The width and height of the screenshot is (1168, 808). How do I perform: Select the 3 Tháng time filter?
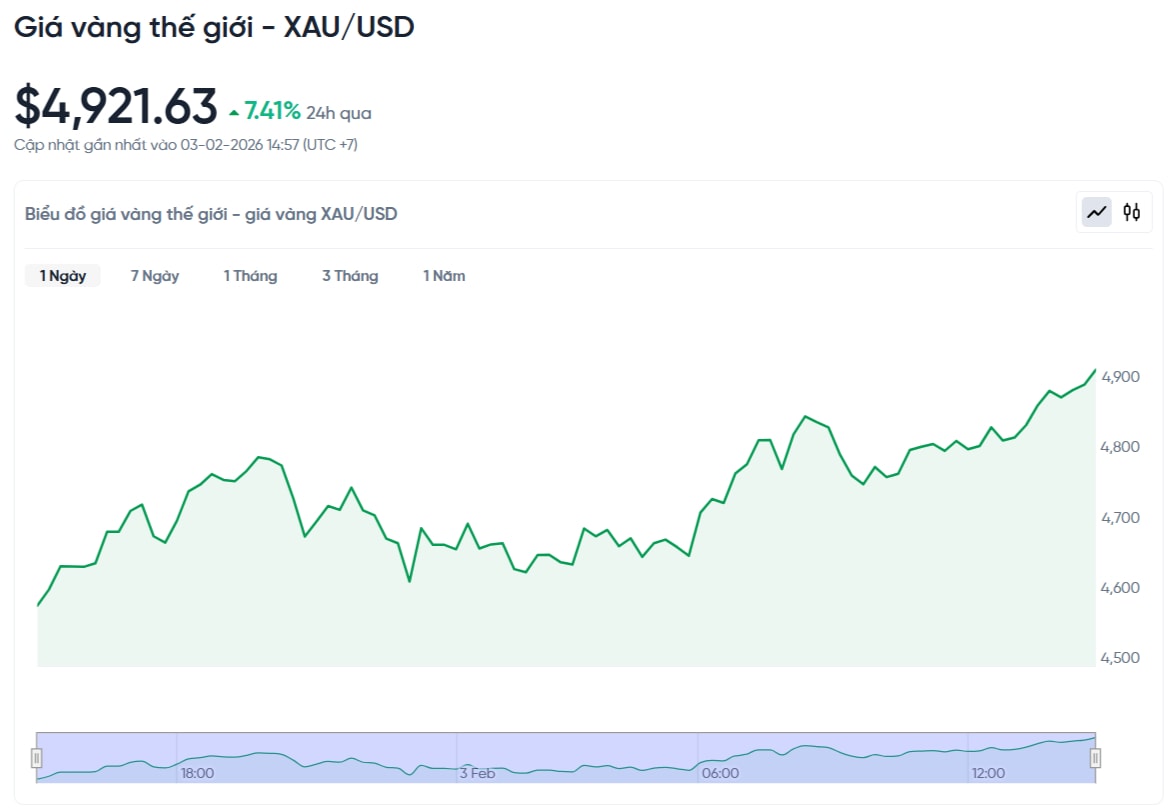[350, 275]
